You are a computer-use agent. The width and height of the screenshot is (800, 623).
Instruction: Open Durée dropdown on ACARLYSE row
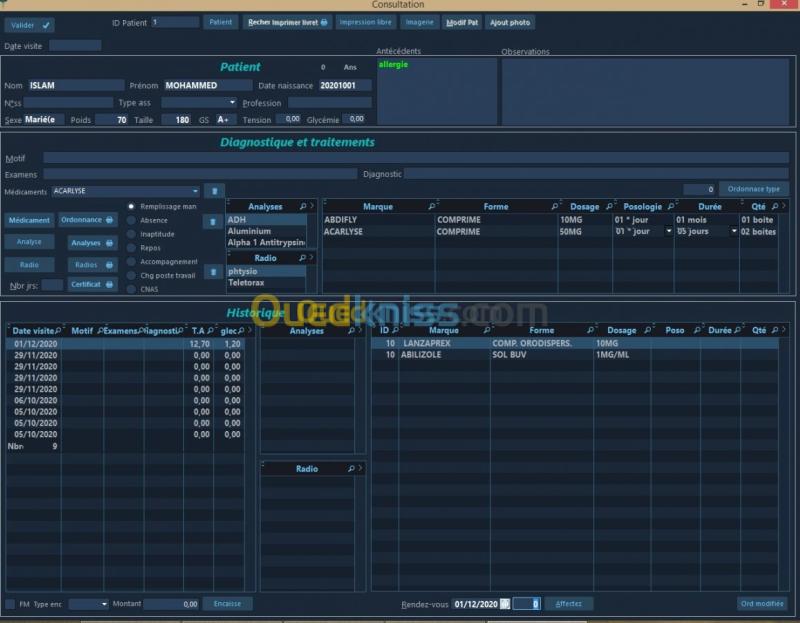(x=734, y=231)
